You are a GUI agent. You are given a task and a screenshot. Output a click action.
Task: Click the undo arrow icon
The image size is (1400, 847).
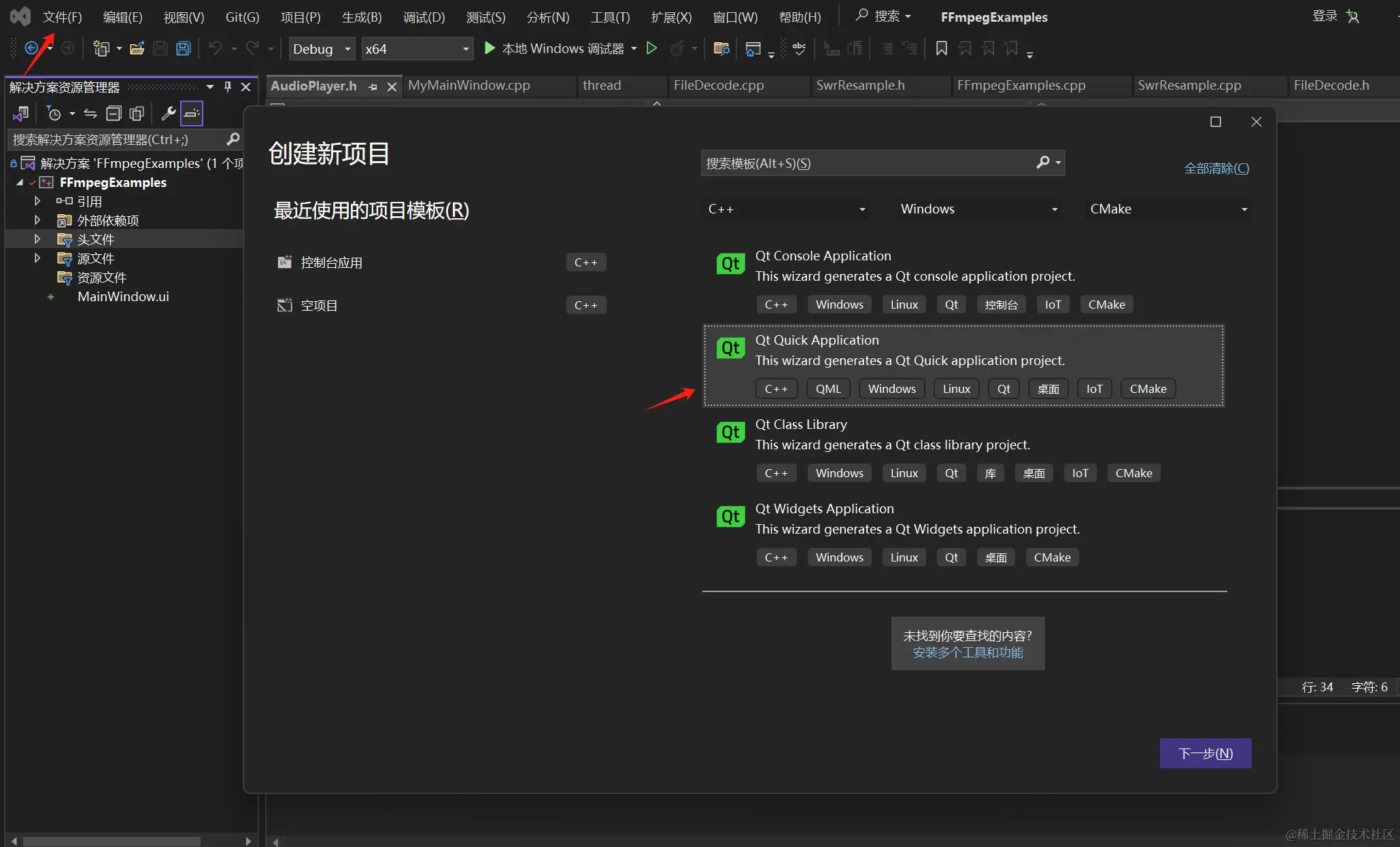pos(216,48)
